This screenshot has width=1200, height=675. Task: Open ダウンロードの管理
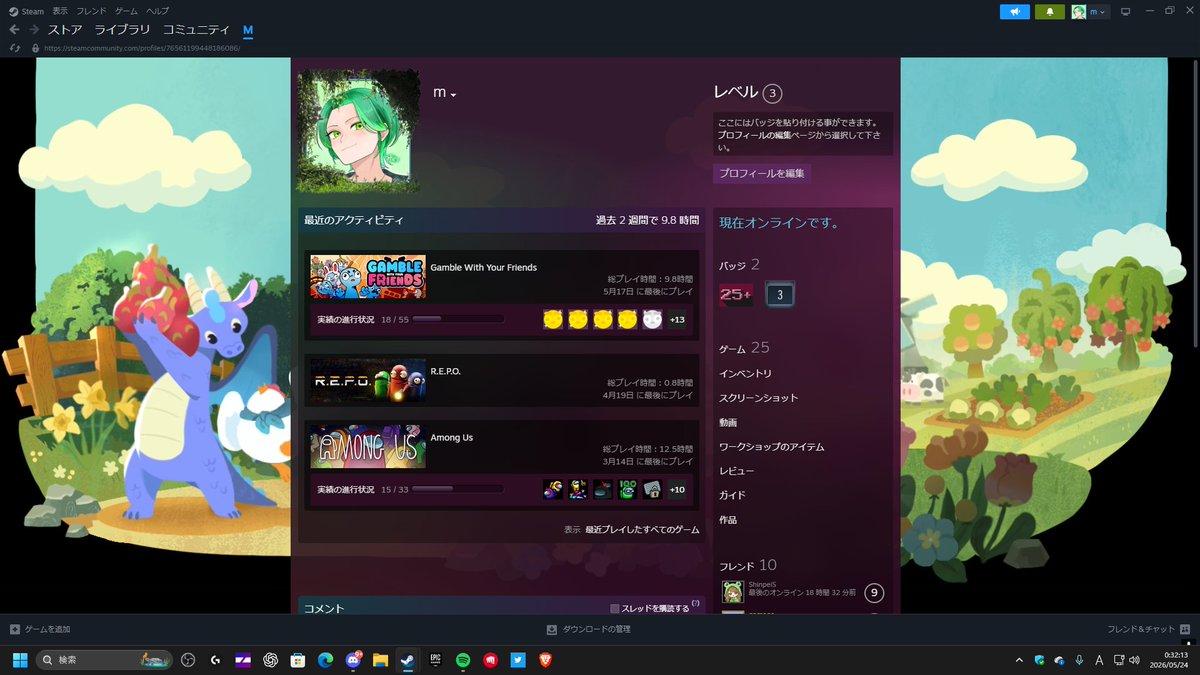point(588,629)
